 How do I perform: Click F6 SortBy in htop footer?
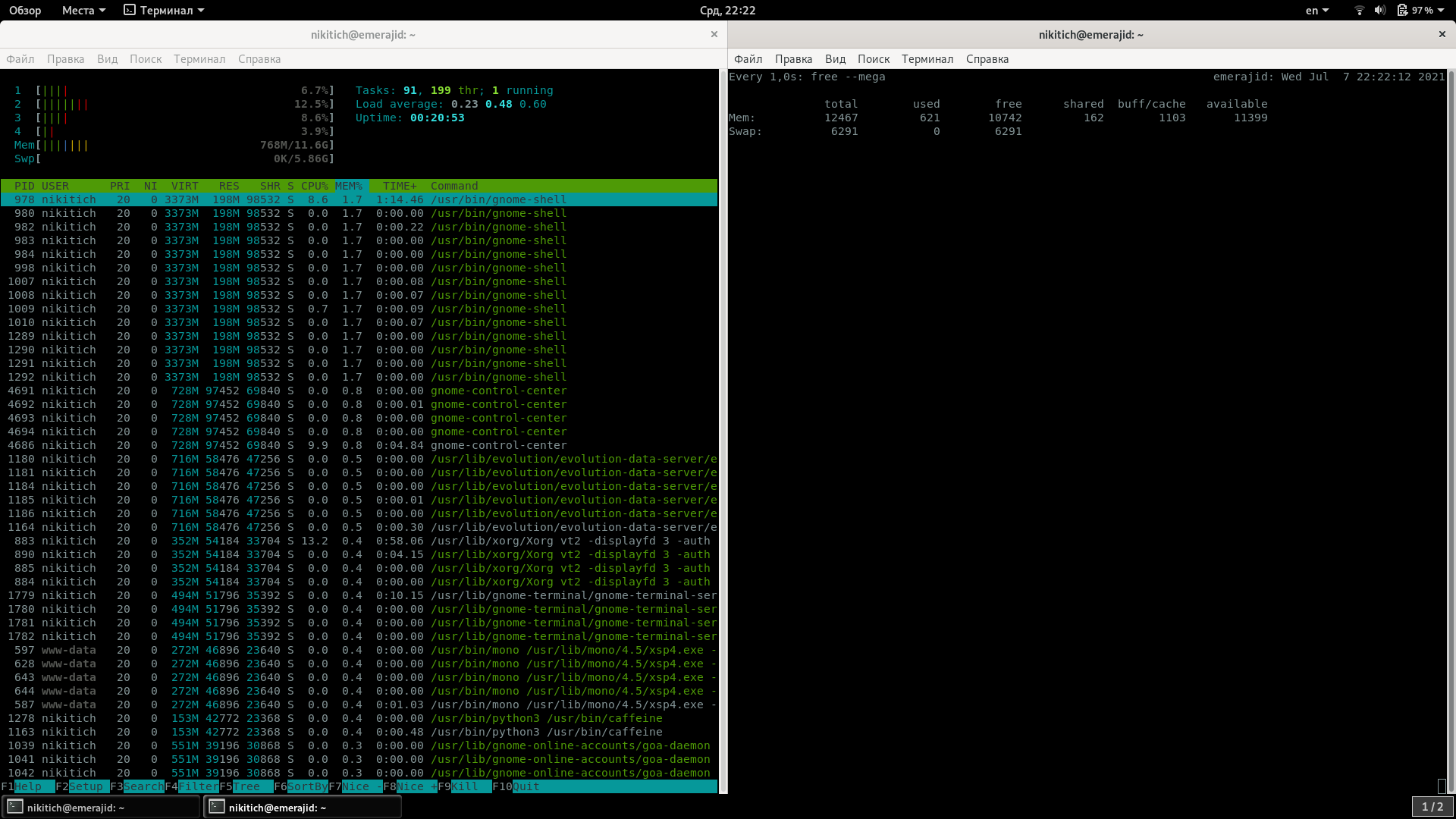click(301, 786)
